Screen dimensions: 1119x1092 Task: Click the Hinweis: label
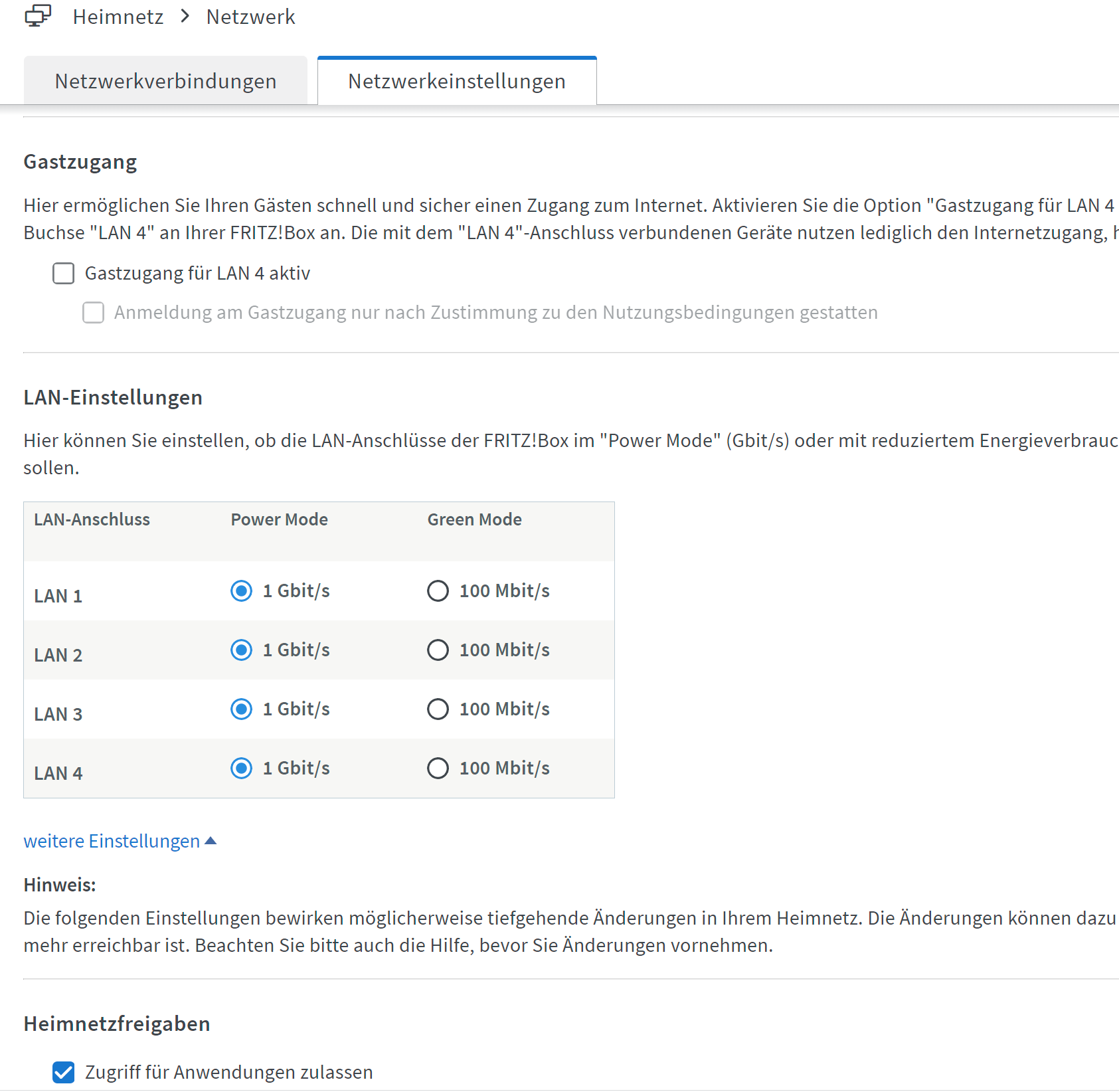(x=60, y=885)
